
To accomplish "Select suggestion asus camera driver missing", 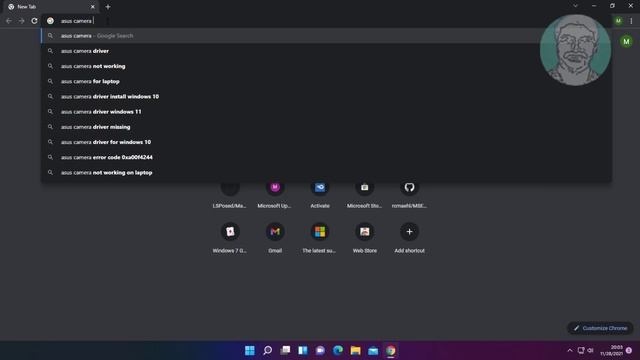I will pos(326,127).
